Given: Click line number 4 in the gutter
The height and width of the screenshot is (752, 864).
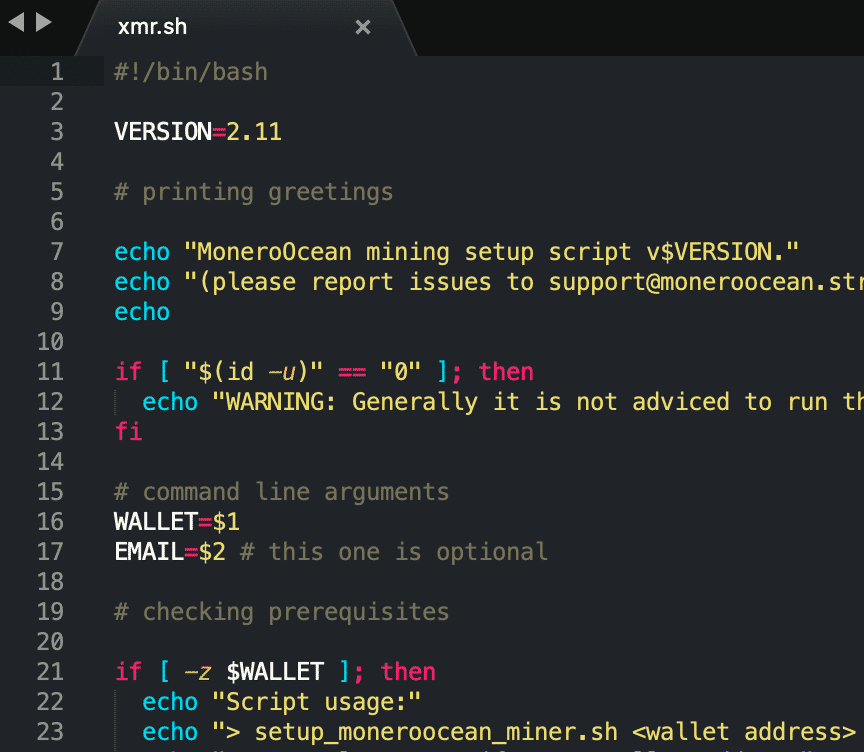Looking at the screenshot, I should tap(57, 162).
